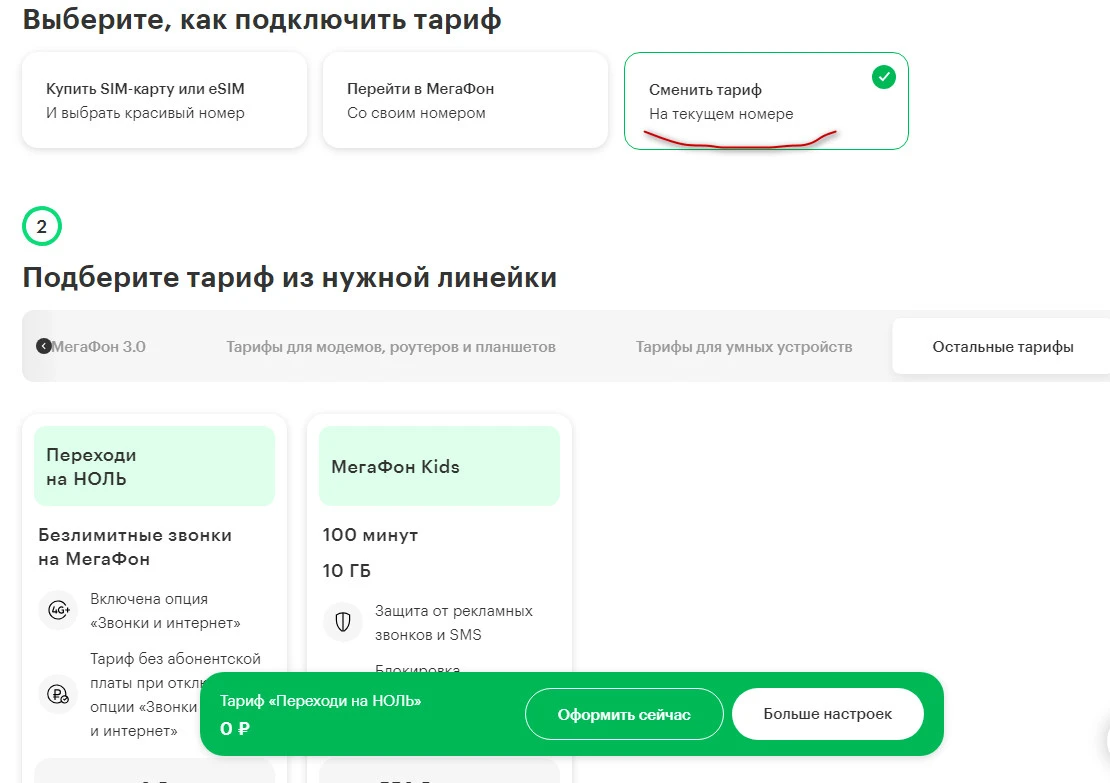The height and width of the screenshot is (783, 1110).
Task: Select the 'Сменить тариф' option card
Action: [x=766, y=101]
